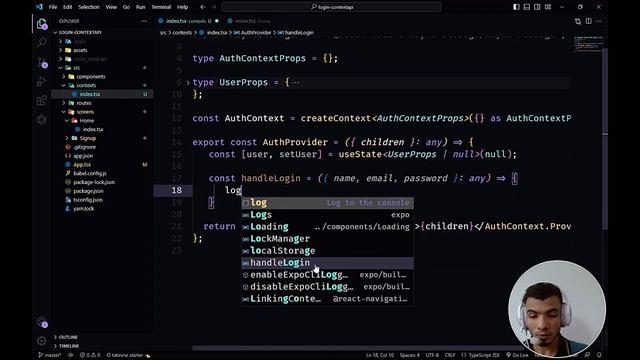Go back with the title bar arrow

203,7
